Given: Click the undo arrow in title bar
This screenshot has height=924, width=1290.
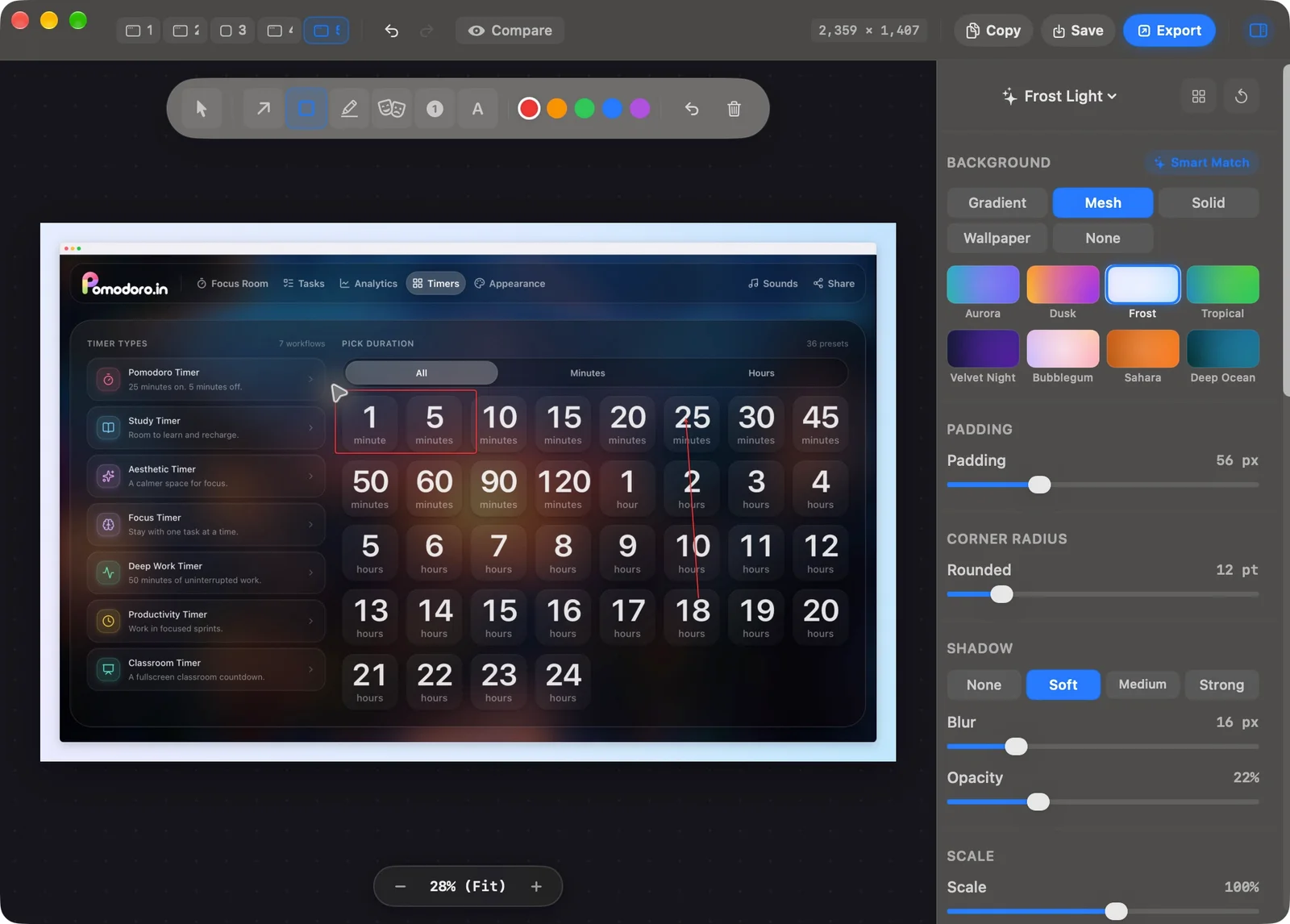Looking at the screenshot, I should pos(392,31).
